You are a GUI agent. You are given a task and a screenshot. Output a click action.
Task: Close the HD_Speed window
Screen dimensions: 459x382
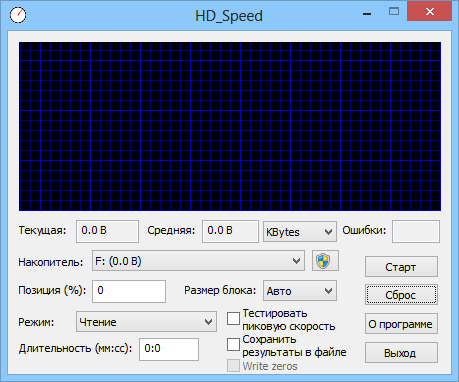(x=430, y=12)
